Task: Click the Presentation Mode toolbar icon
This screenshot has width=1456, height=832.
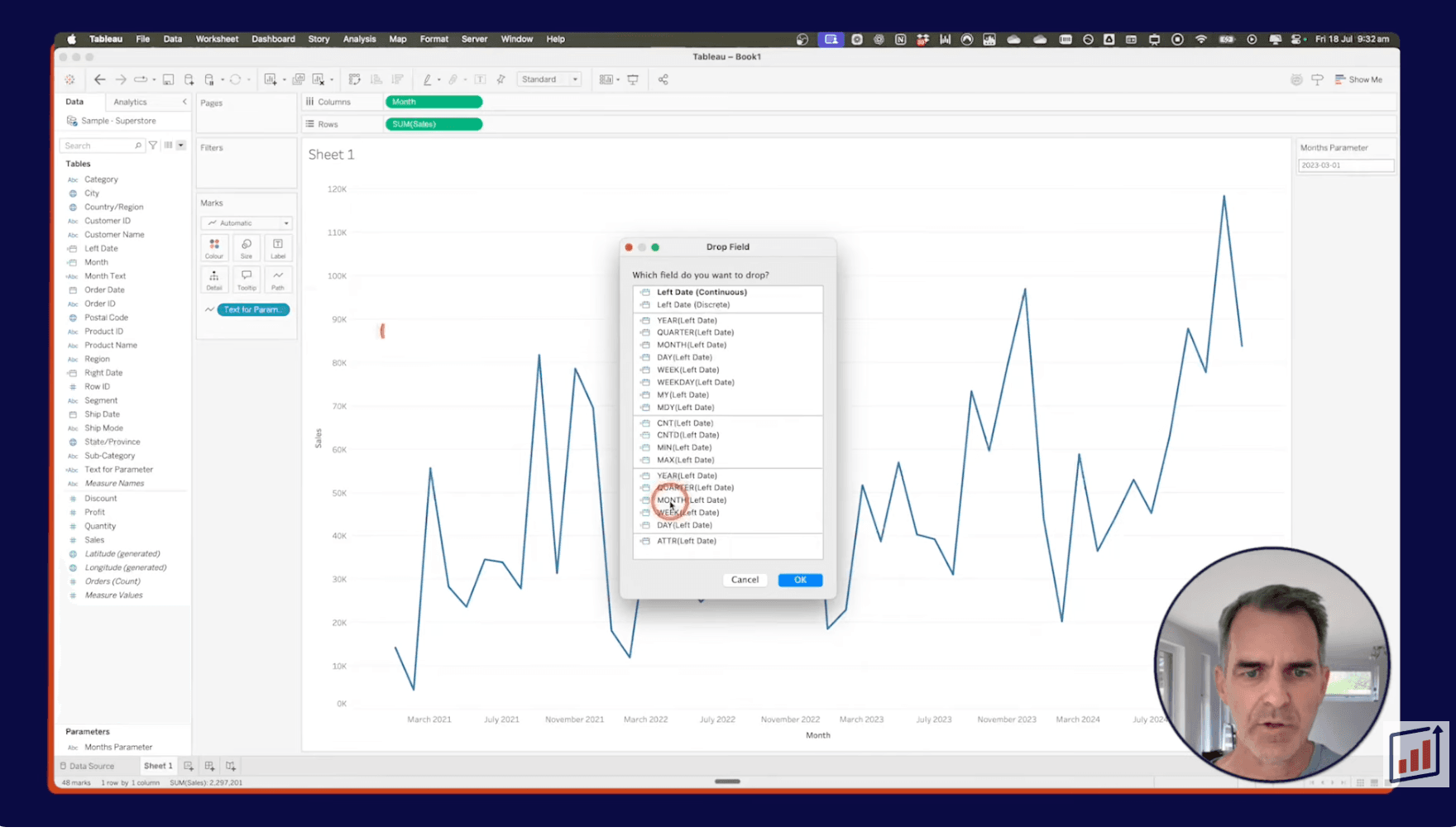Action: point(633,79)
